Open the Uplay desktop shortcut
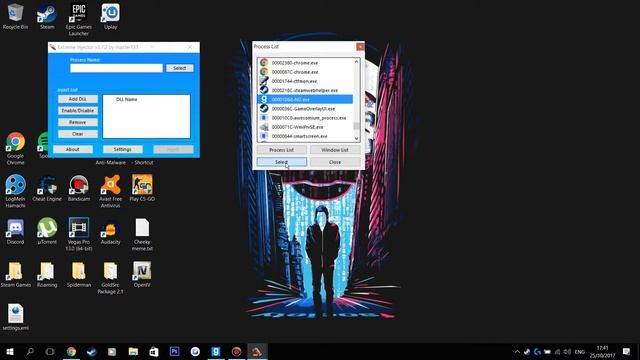Viewport: 640px width, 360px height. [x=110, y=16]
